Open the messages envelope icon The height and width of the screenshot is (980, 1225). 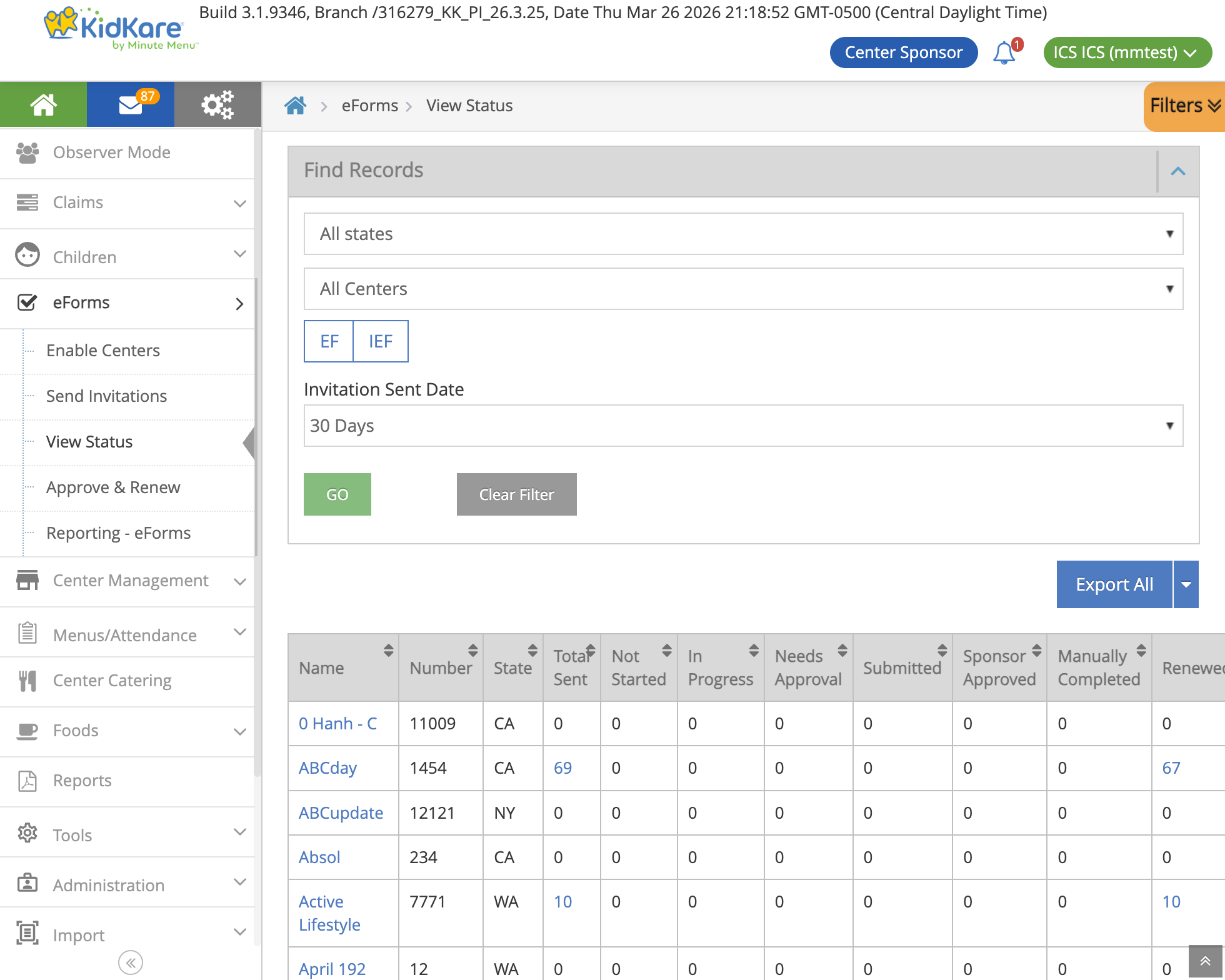pyautogui.click(x=130, y=104)
